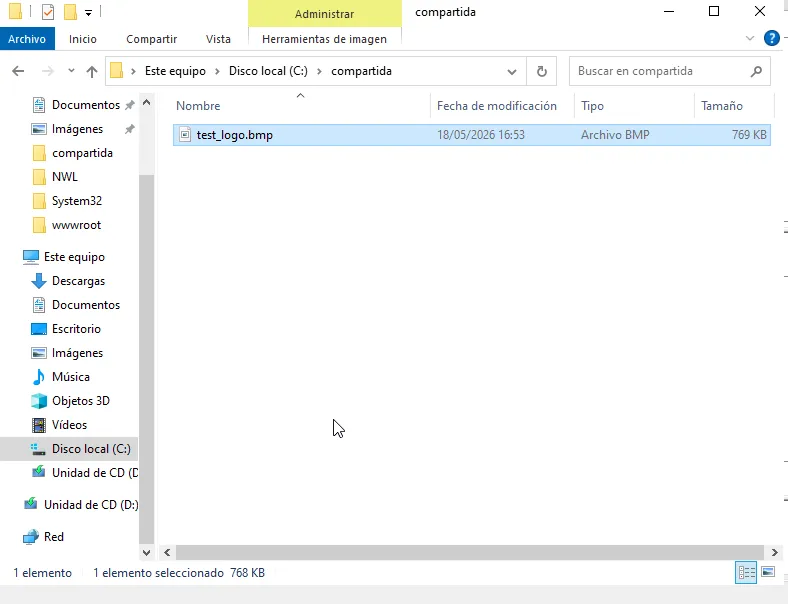Screen dimensions: 788x604
Task: Switch to details view layout
Action: (x=746, y=573)
